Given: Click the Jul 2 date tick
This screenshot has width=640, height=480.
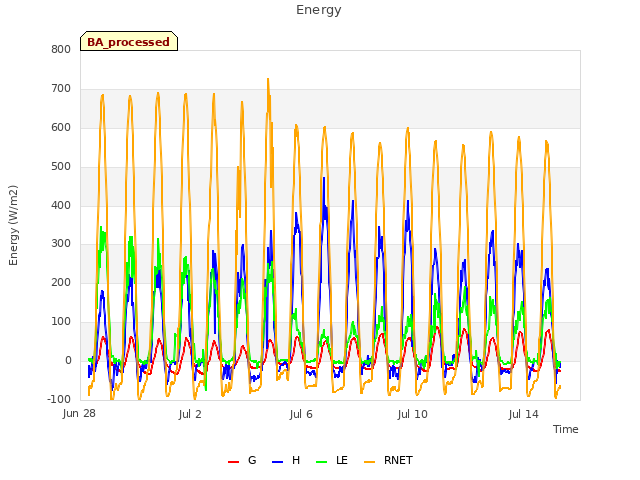Looking at the screenshot, I should (x=190, y=415).
